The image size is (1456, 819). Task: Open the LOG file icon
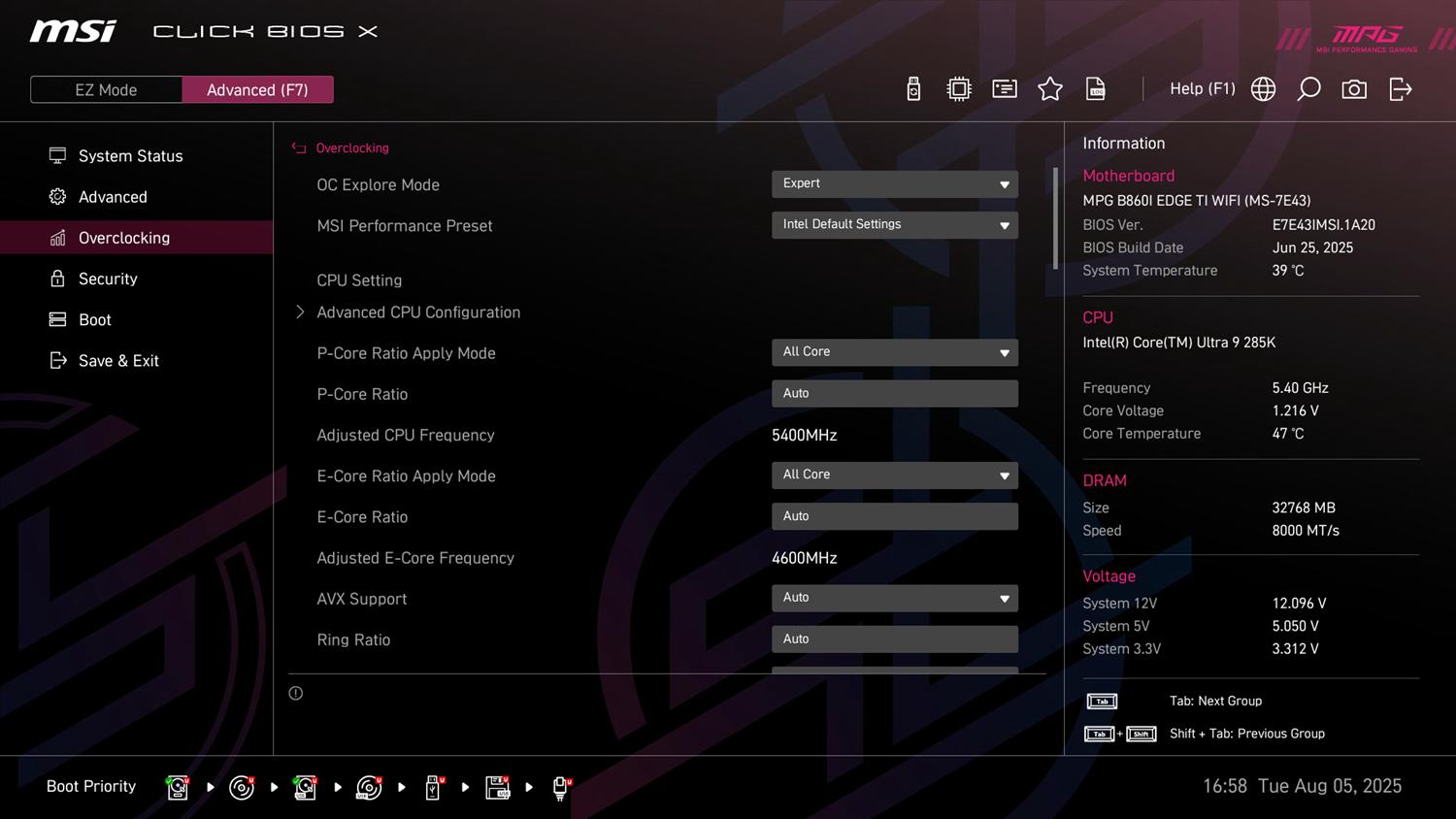coord(1096,89)
